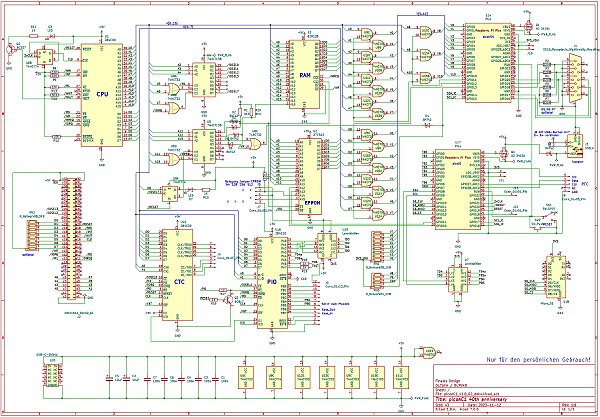Select the RAM chip symbol
Viewport: 600px width, 417px height.
(304, 74)
